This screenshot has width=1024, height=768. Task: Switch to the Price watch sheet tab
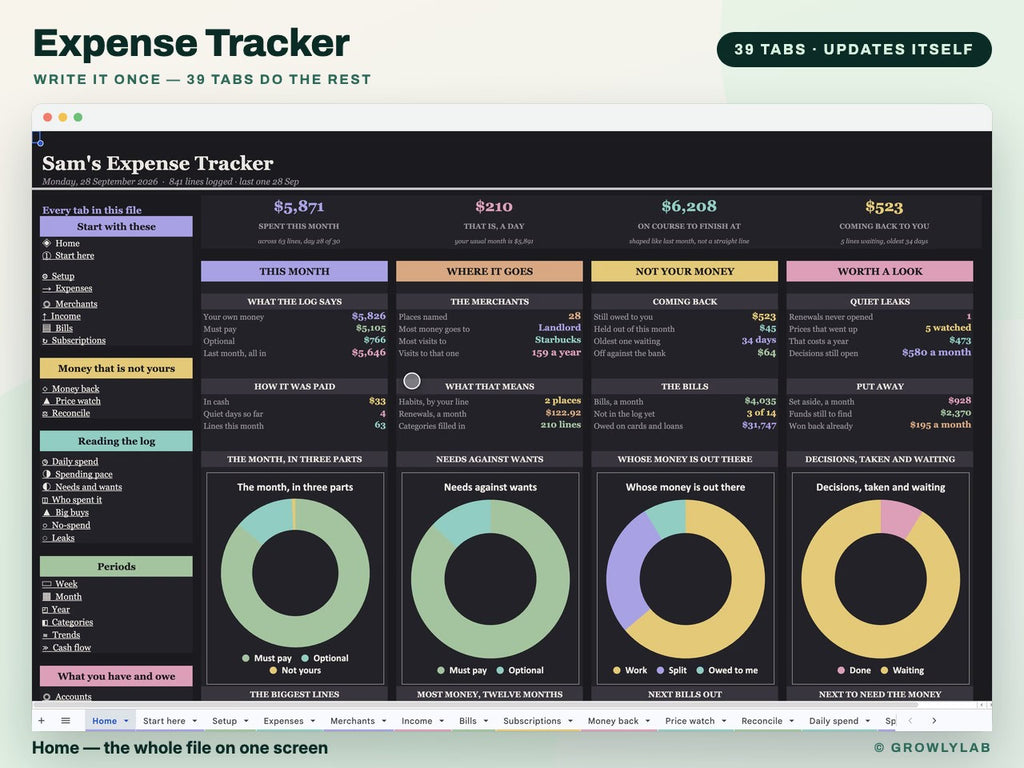pos(690,721)
